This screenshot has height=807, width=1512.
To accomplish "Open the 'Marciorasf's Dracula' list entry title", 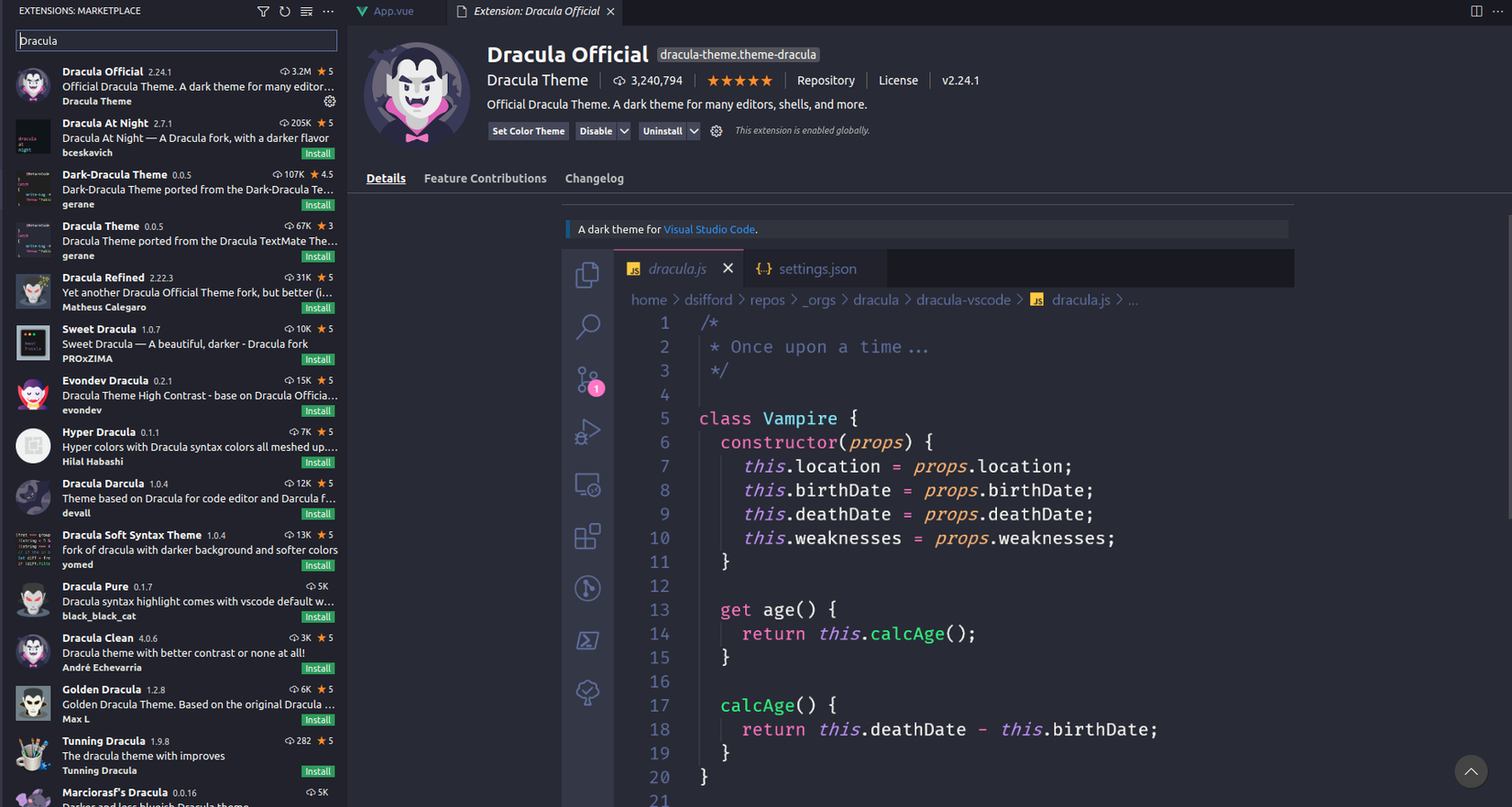I will click(115, 792).
